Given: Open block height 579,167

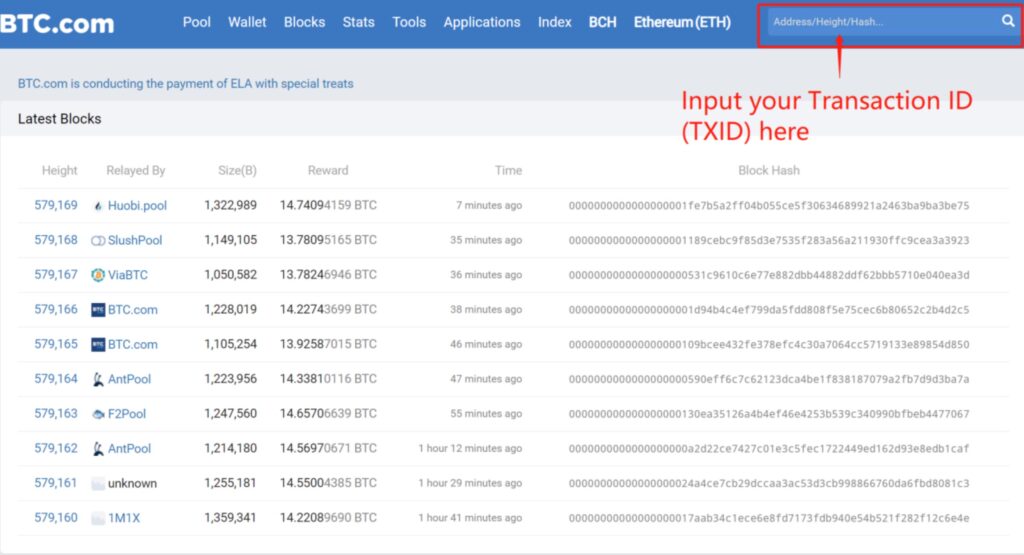Looking at the screenshot, I should coord(56,274).
